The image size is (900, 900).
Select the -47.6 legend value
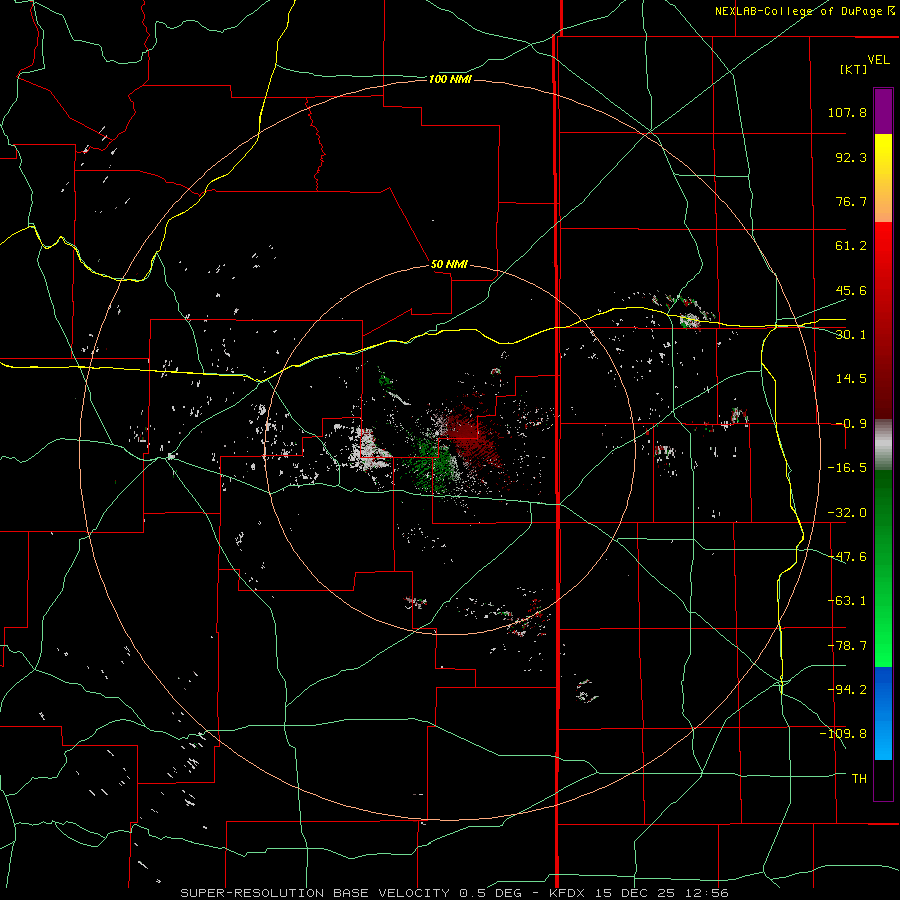pos(847,557)
